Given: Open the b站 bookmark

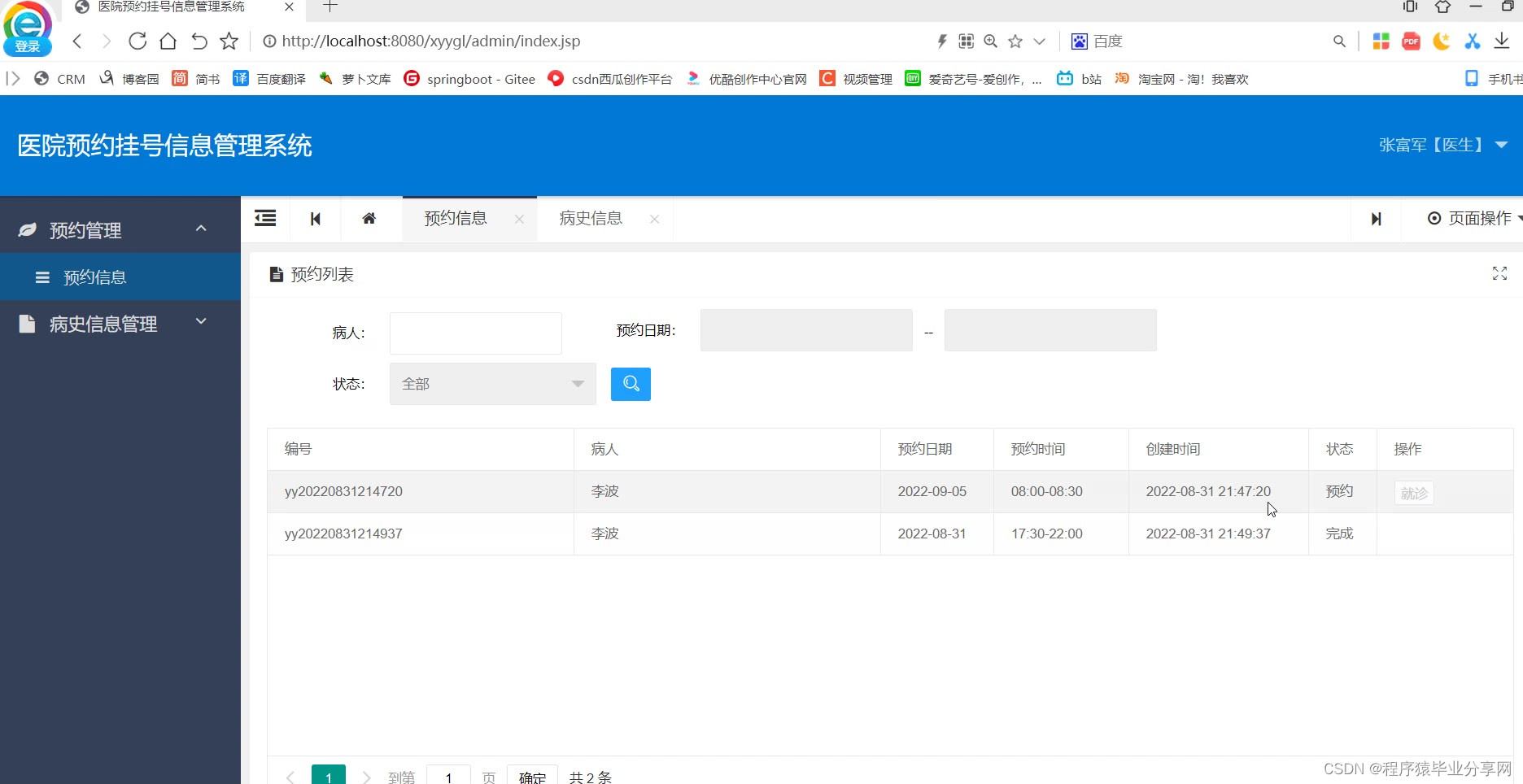Looking at the screenshot, I should tap(1079, 79).
